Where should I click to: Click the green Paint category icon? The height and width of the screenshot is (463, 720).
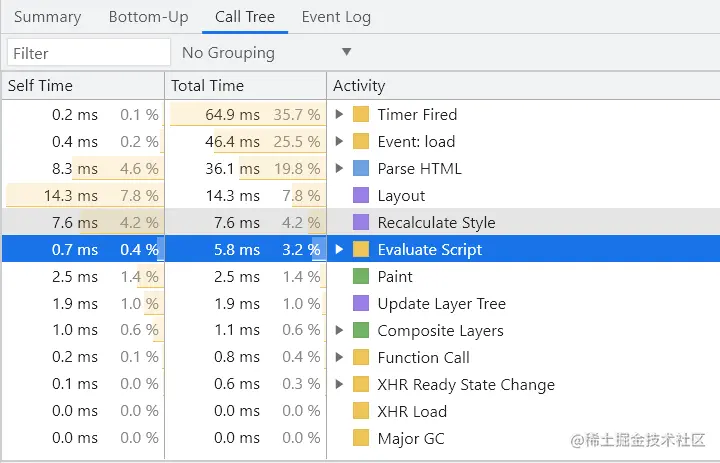point(361,276)
